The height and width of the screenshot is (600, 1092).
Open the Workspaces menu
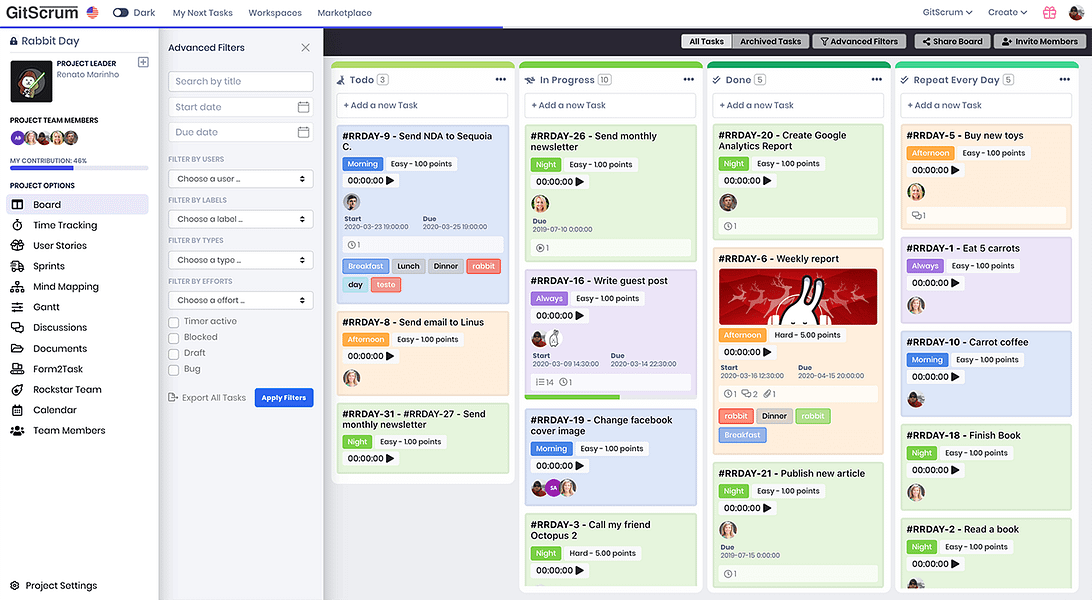coord(274,13)
